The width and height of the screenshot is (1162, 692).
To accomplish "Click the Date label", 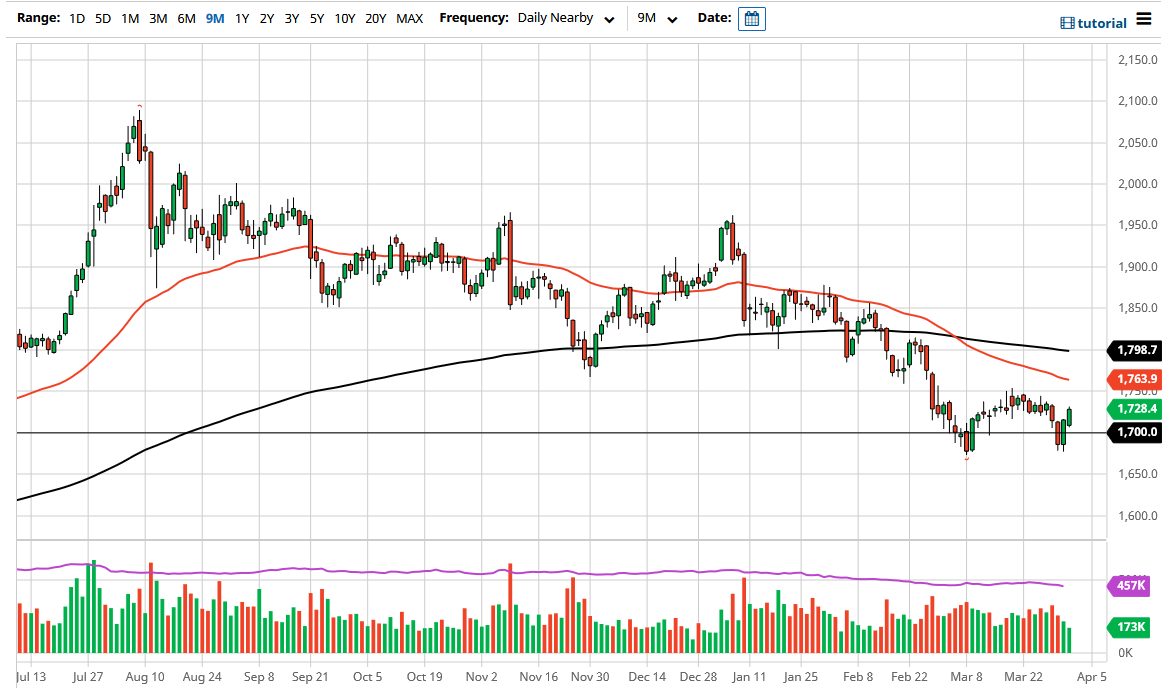I will coord(714,18).
